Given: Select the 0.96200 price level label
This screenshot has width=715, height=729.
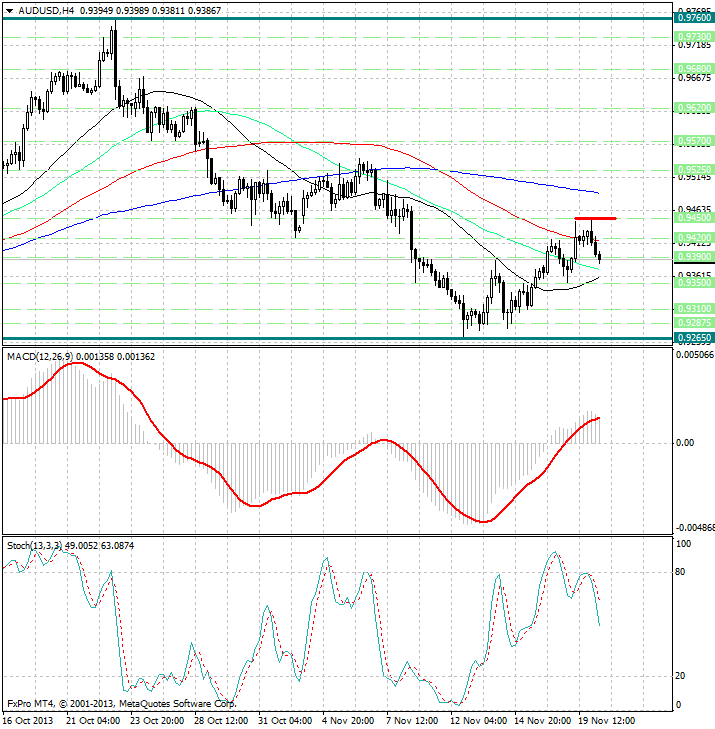Looking at the screenshot, I should [694, 107].
